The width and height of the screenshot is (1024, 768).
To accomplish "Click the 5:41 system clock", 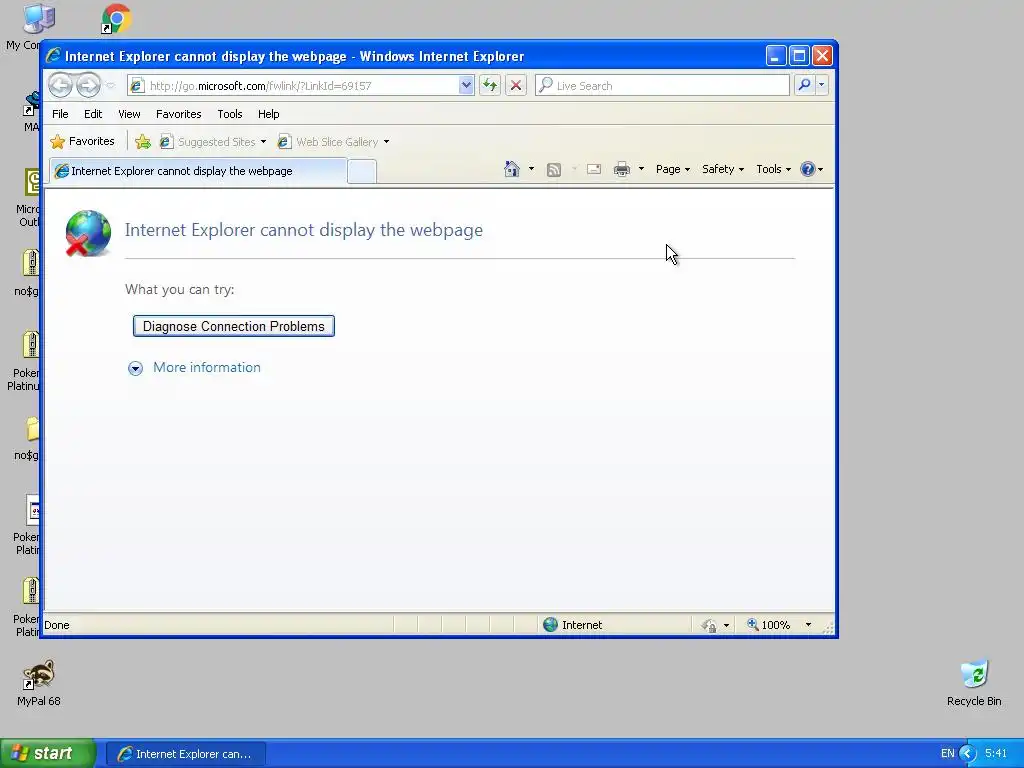I will (x=996, y=753).
